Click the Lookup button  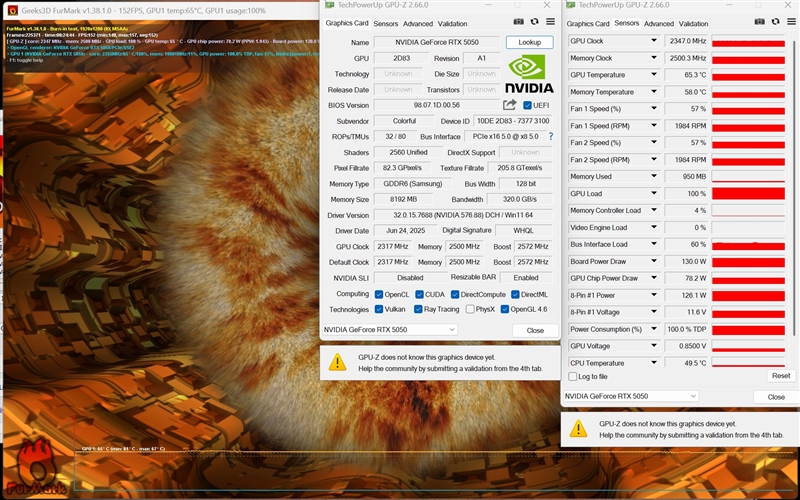click(x=530, y=42)
